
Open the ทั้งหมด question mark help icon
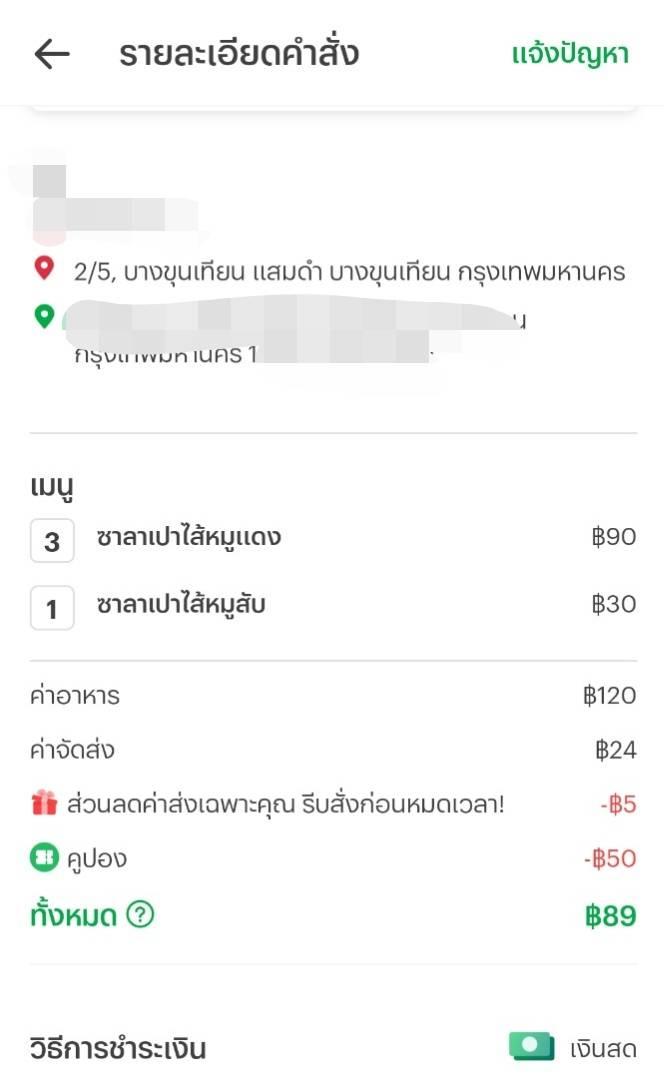pos(140,915)
